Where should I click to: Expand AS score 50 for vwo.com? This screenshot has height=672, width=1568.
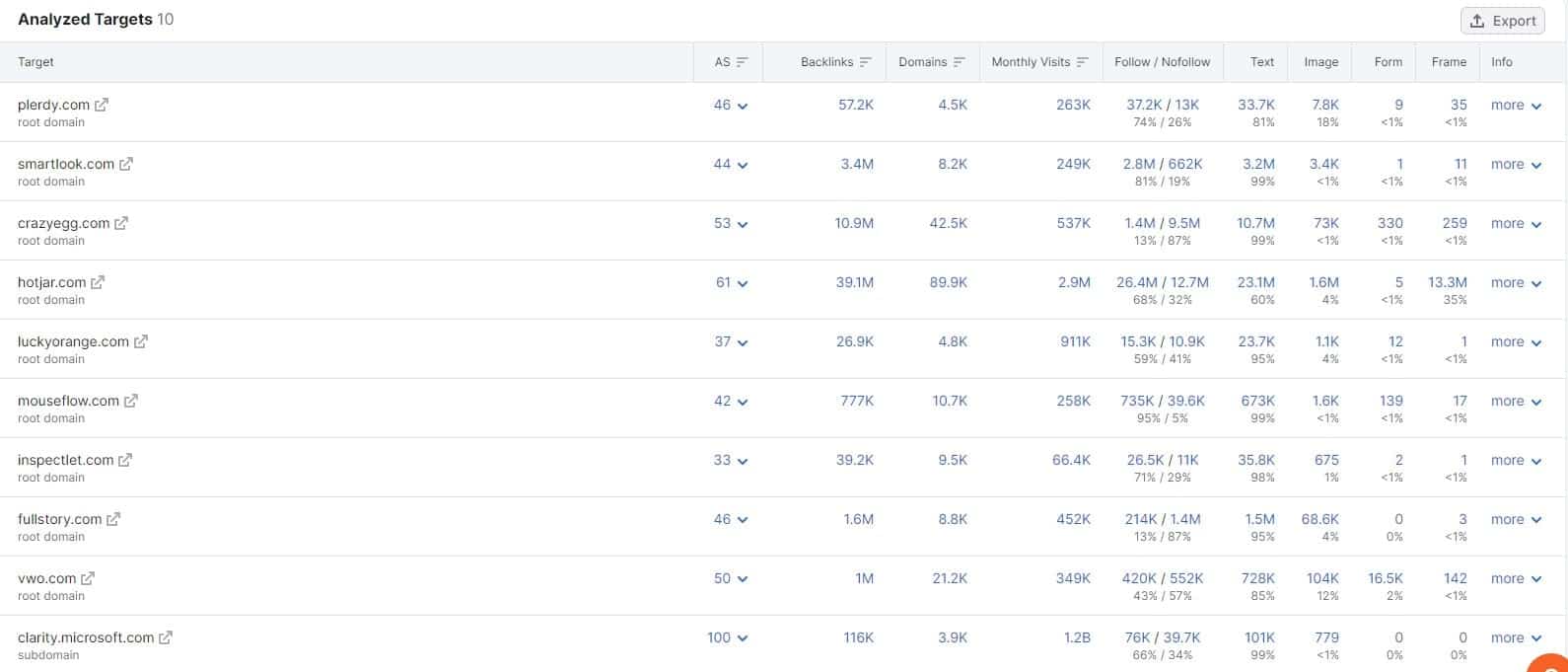(731, 578)
